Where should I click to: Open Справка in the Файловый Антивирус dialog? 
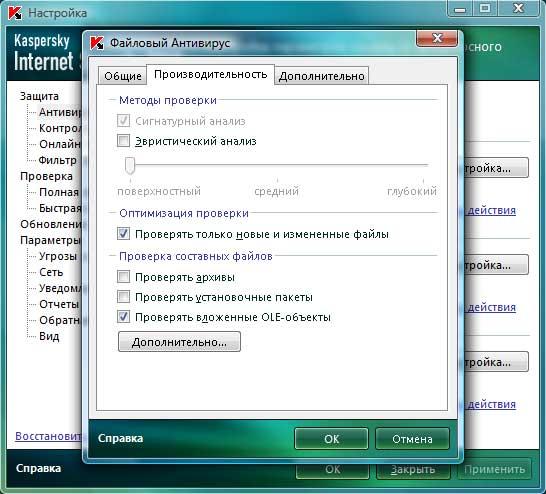(120, 438)
